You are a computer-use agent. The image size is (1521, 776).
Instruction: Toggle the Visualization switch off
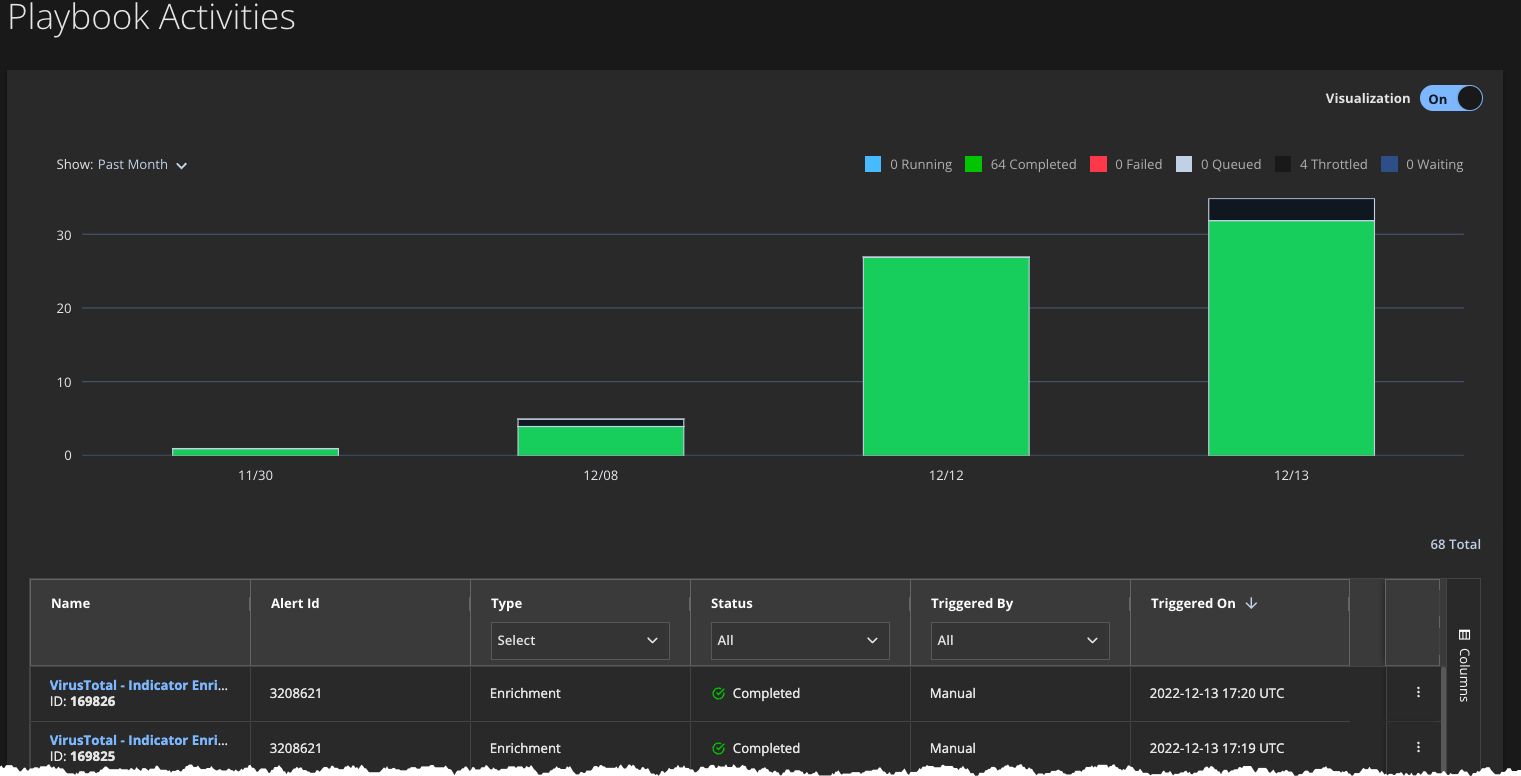[x=1451, y=99]
